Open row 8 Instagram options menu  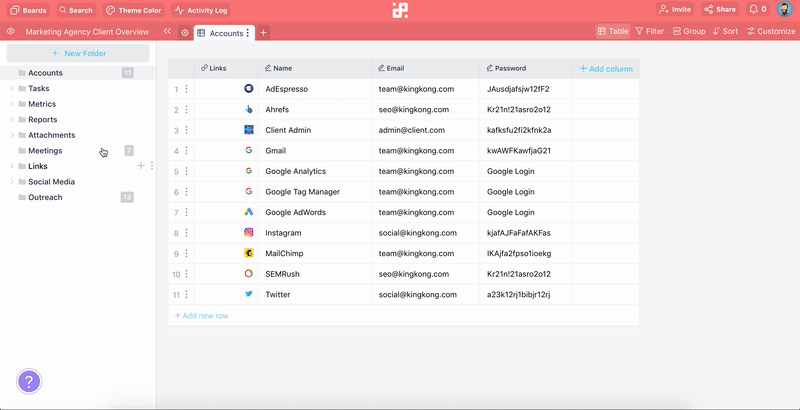click(x=186, y=233)
